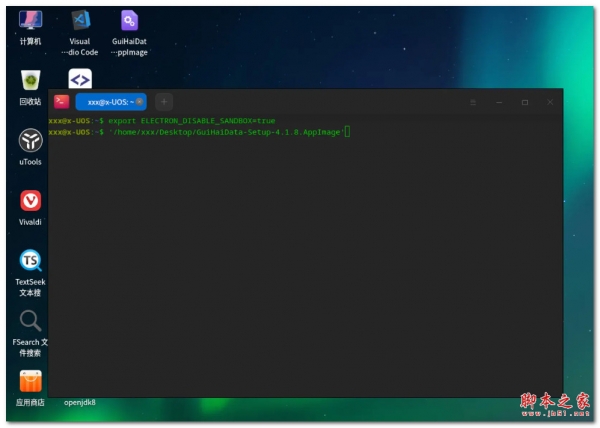Select the openjdk8 desktop item
The image size is (600, 428).
pyautogui.click(x=80, y=402)
